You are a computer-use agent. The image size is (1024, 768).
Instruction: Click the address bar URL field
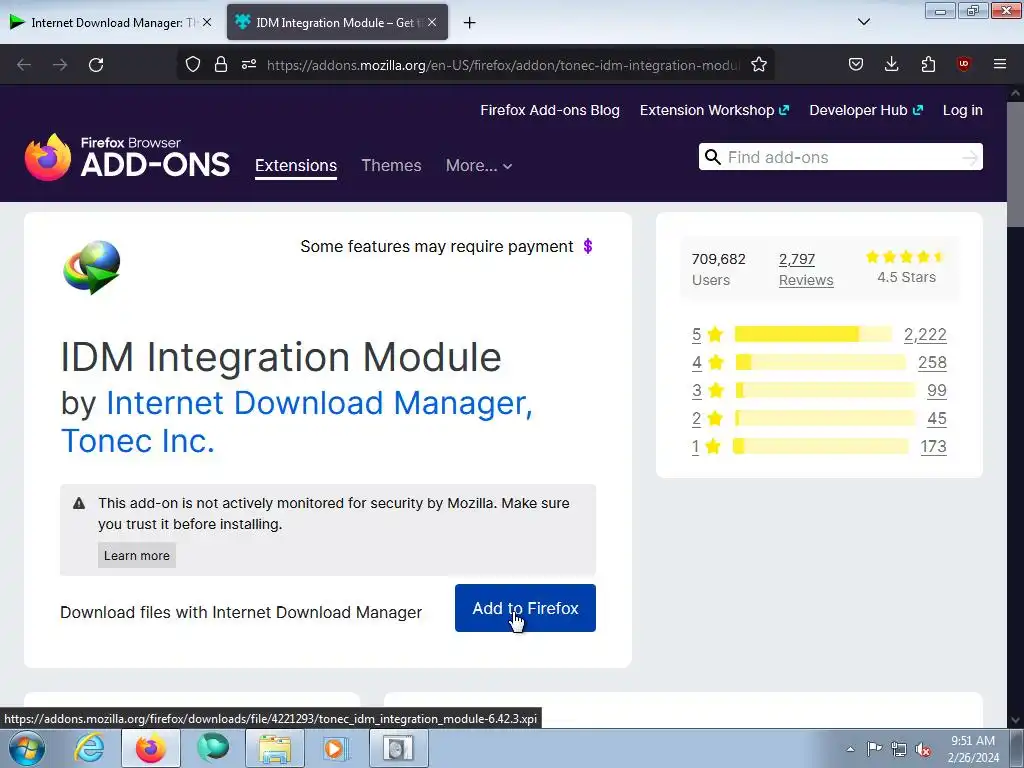pos(503,65)
